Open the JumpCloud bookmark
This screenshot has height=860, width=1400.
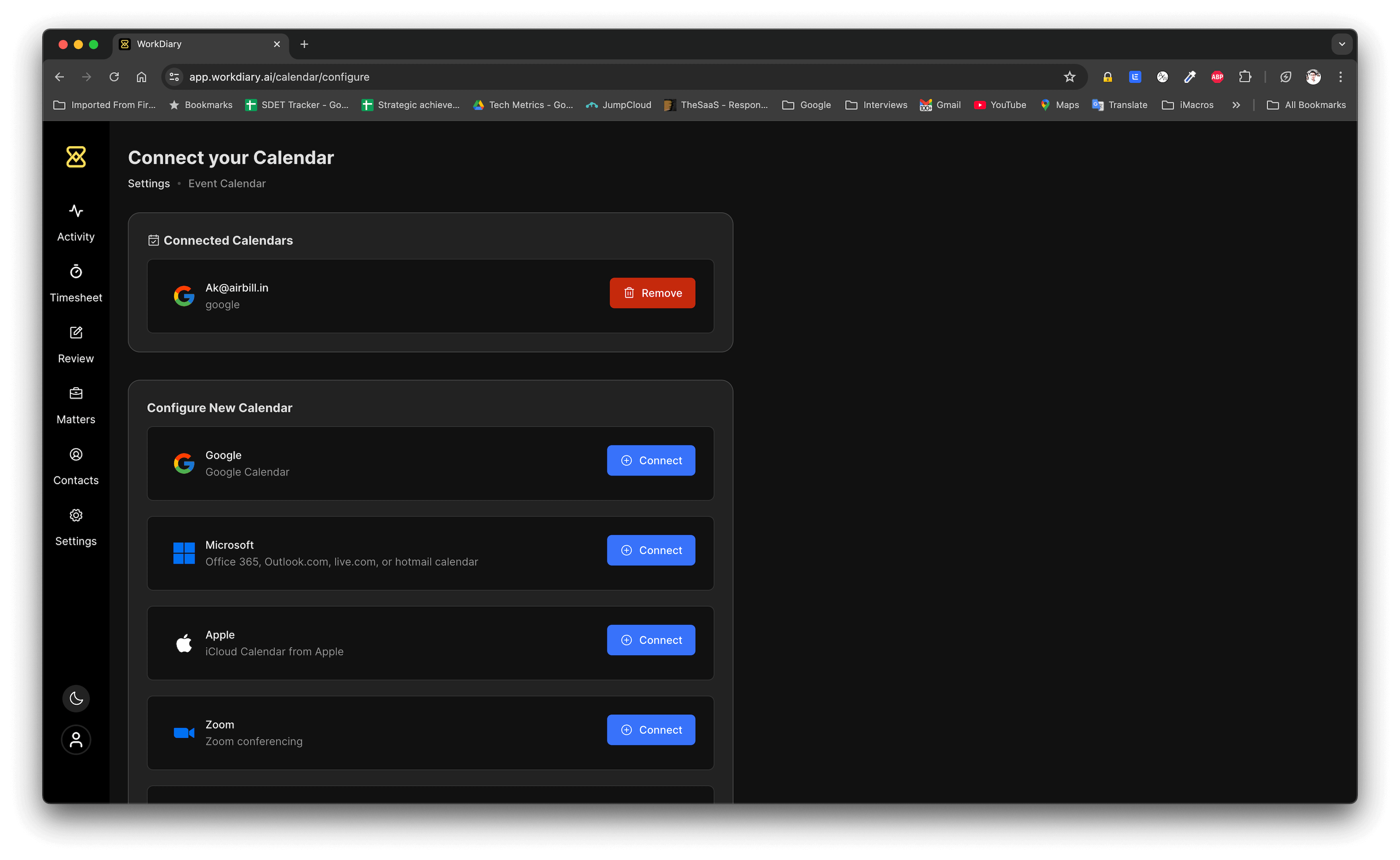coord(619,105)
